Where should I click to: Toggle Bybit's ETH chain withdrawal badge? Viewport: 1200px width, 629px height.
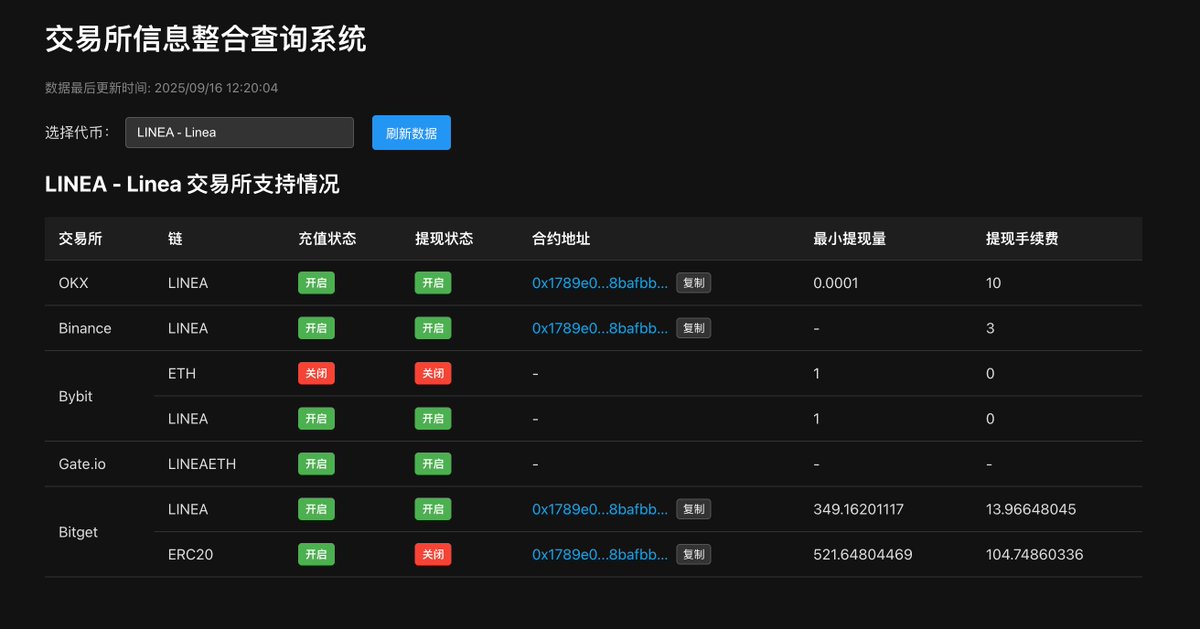coord(432,373)
